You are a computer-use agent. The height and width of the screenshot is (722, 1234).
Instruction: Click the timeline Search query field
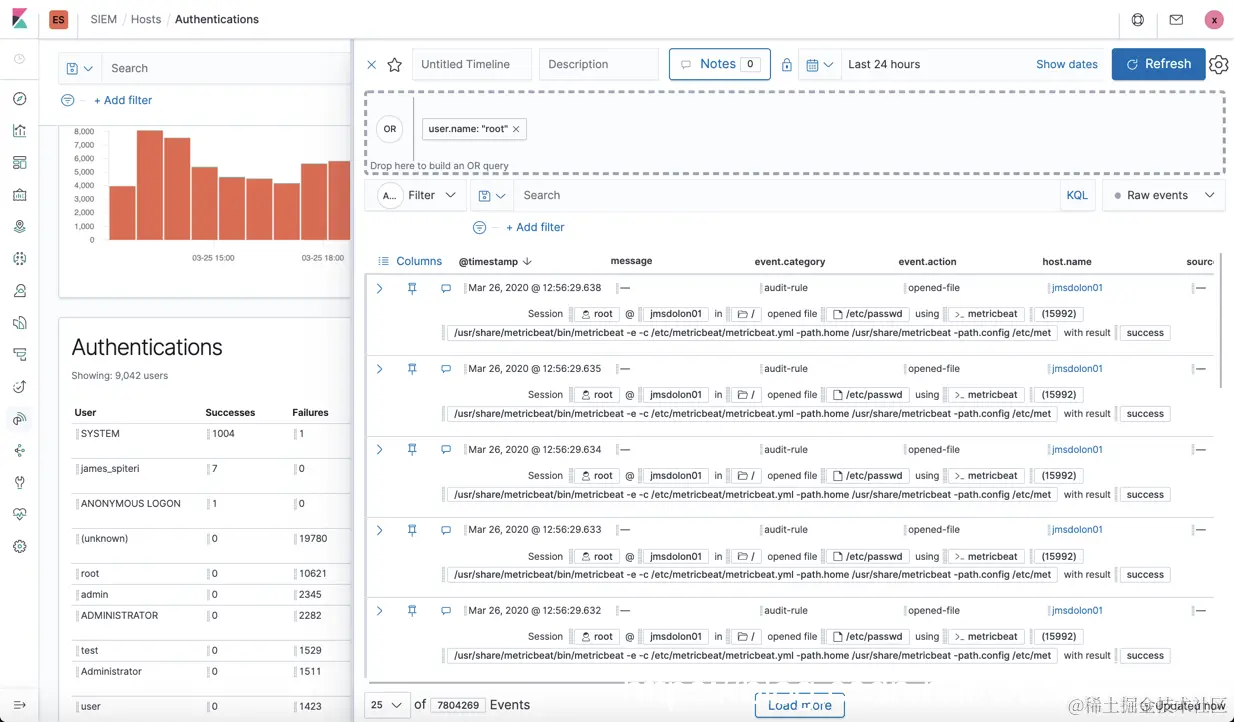point(786,195)
